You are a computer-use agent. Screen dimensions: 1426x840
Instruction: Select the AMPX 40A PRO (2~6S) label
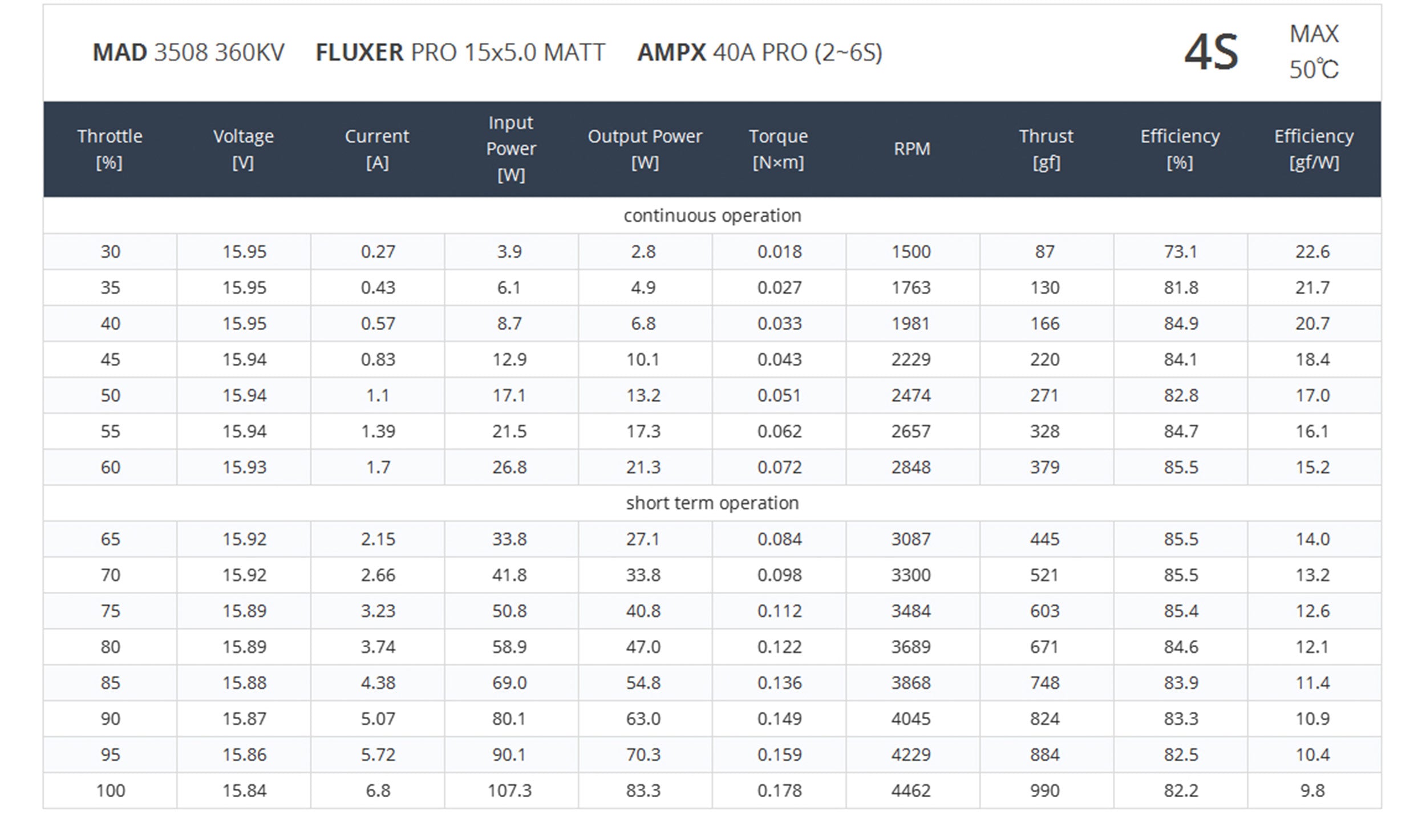click(759, 52)
